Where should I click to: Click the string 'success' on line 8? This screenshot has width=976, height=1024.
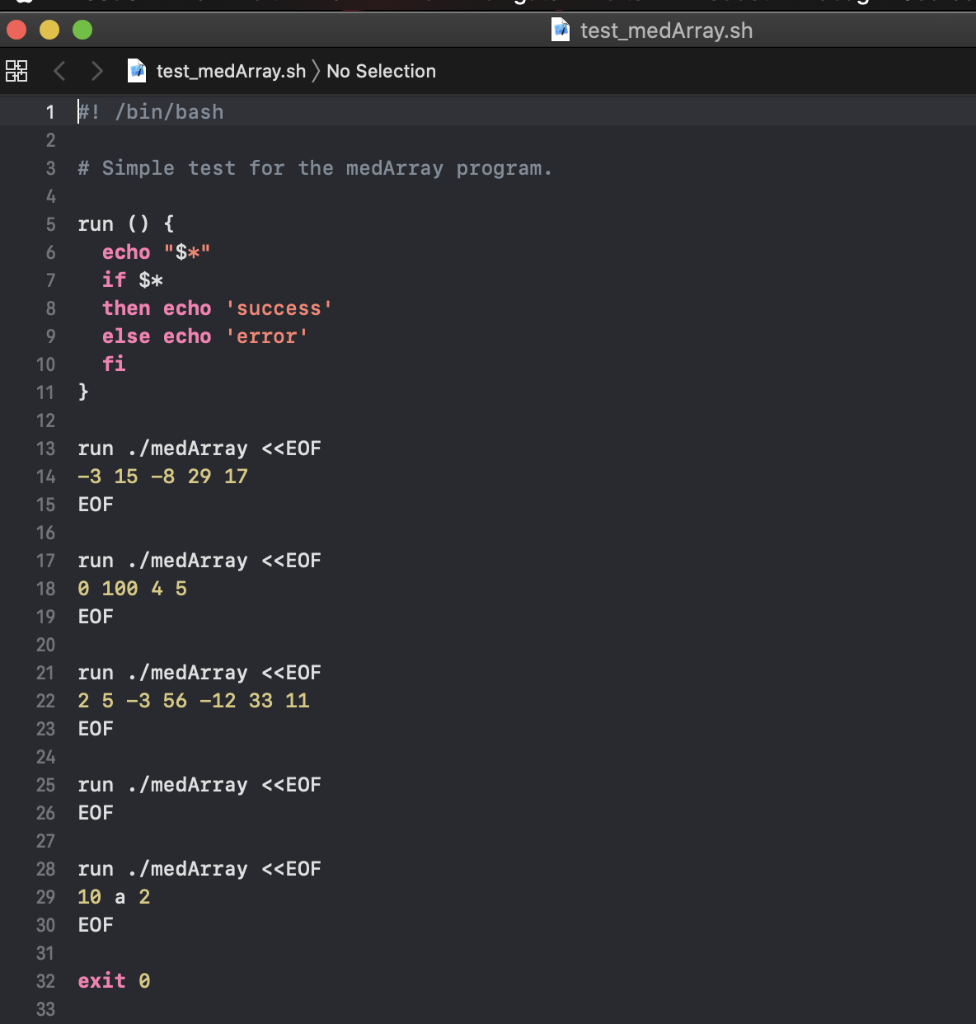(278, 308)
